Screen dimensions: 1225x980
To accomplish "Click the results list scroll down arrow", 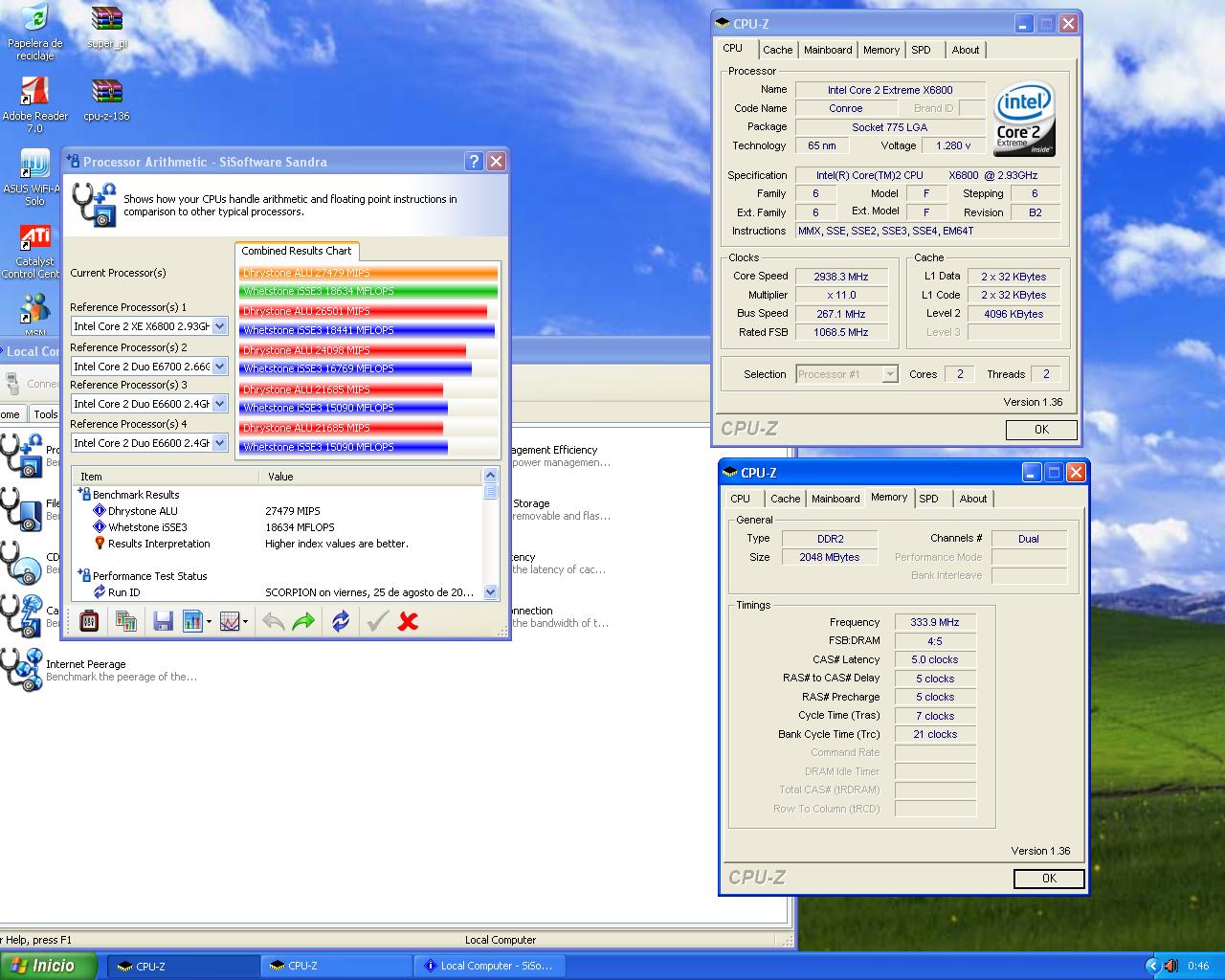I will tap(491, 592).
